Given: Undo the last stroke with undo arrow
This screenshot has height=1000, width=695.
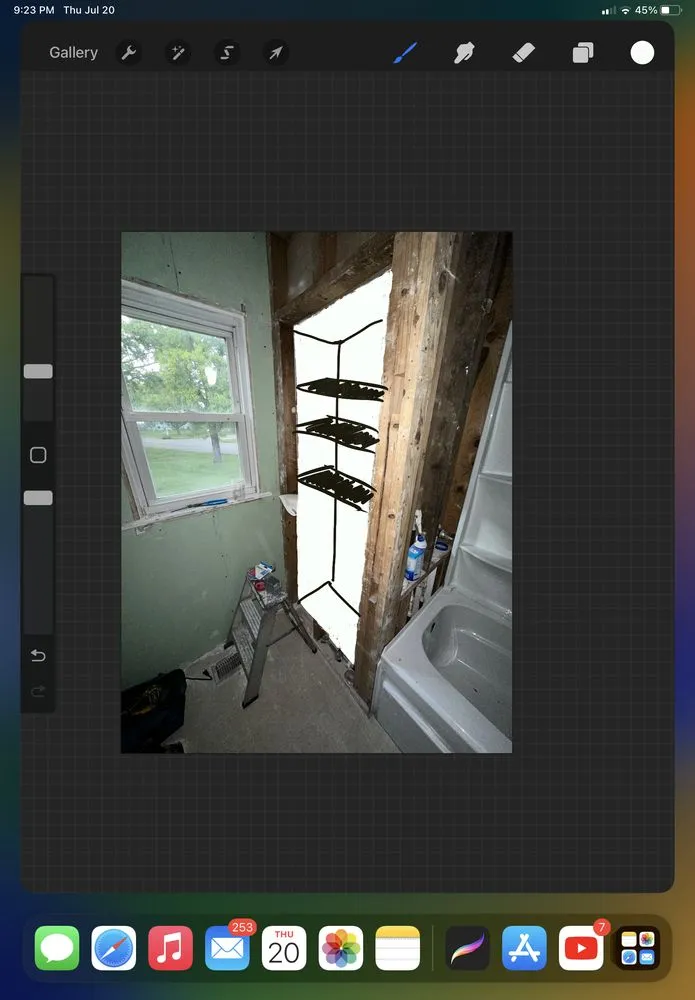Looking at the screenshot, I should pos(38,656).
